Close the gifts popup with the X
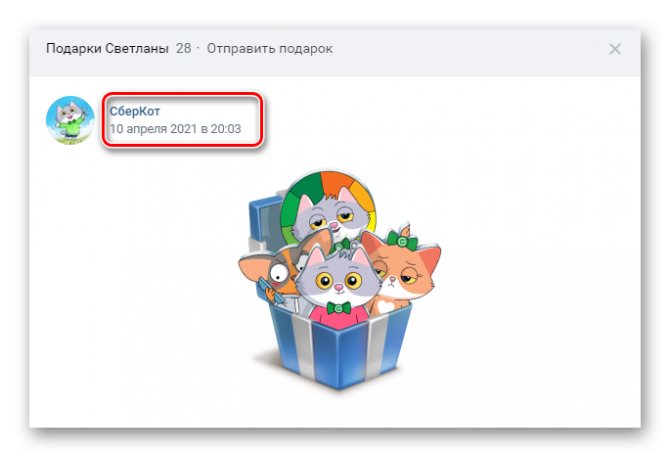 [614, 49]
